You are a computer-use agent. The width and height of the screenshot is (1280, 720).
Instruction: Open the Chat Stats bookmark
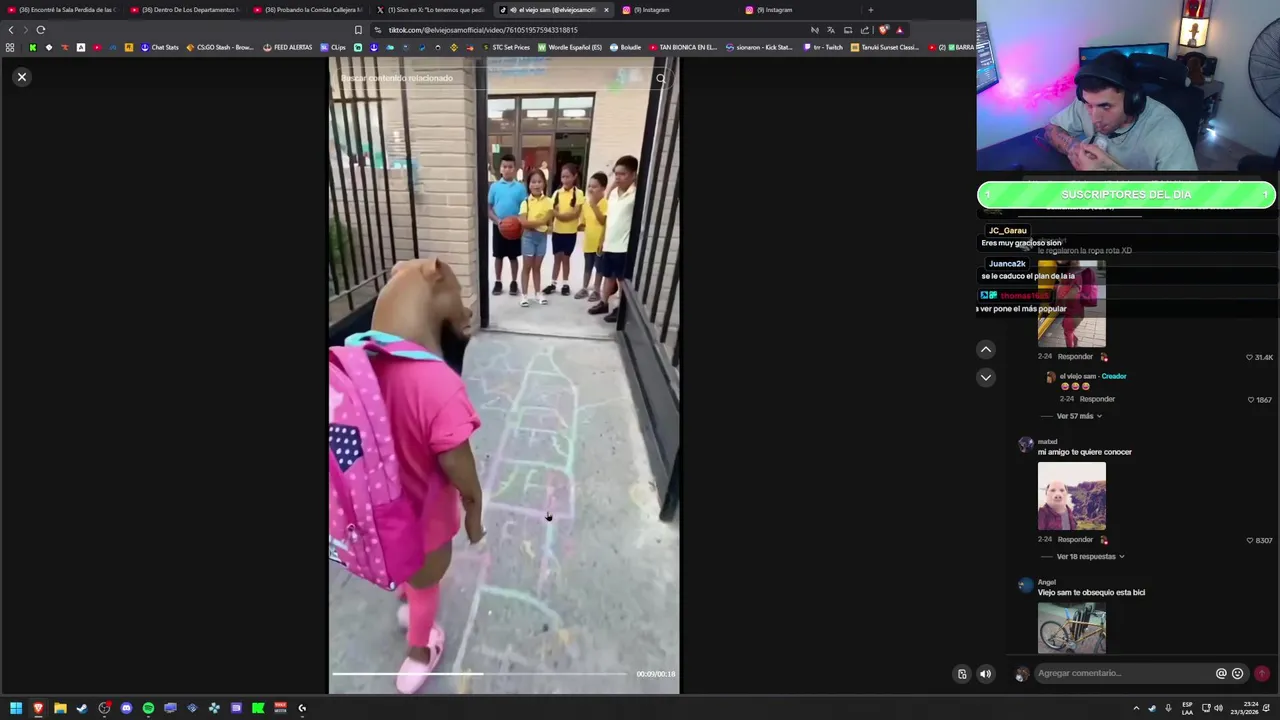(x=159, y=47)
